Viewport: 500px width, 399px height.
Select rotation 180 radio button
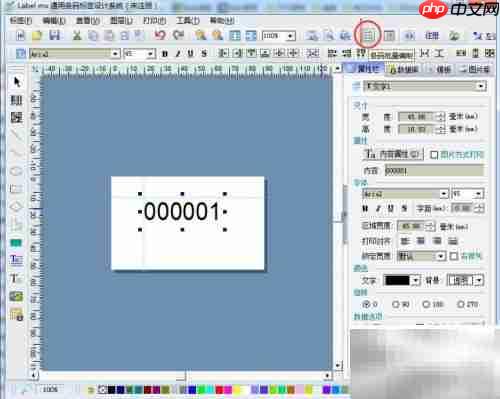[x=426, y=304]
